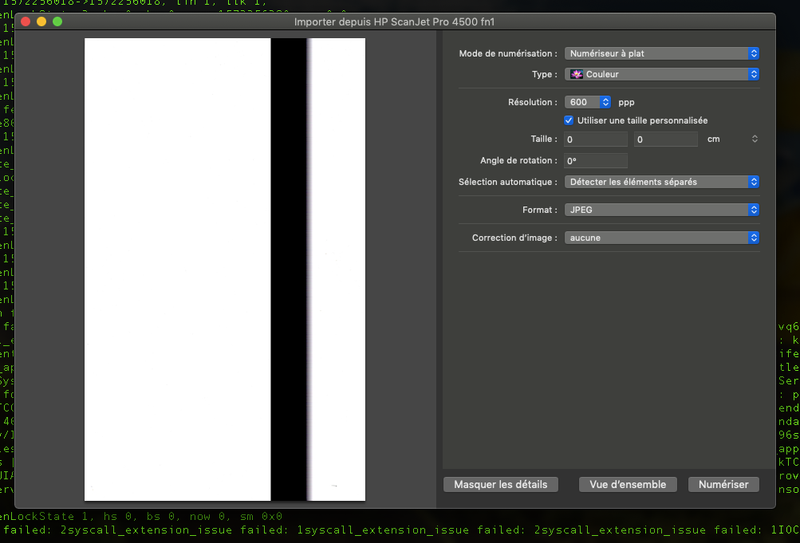Image resolution: width=800 pixels, height=543 pixels.
Task: Open the Format JPEG dropdown
Action: click(x=661, y=210)
